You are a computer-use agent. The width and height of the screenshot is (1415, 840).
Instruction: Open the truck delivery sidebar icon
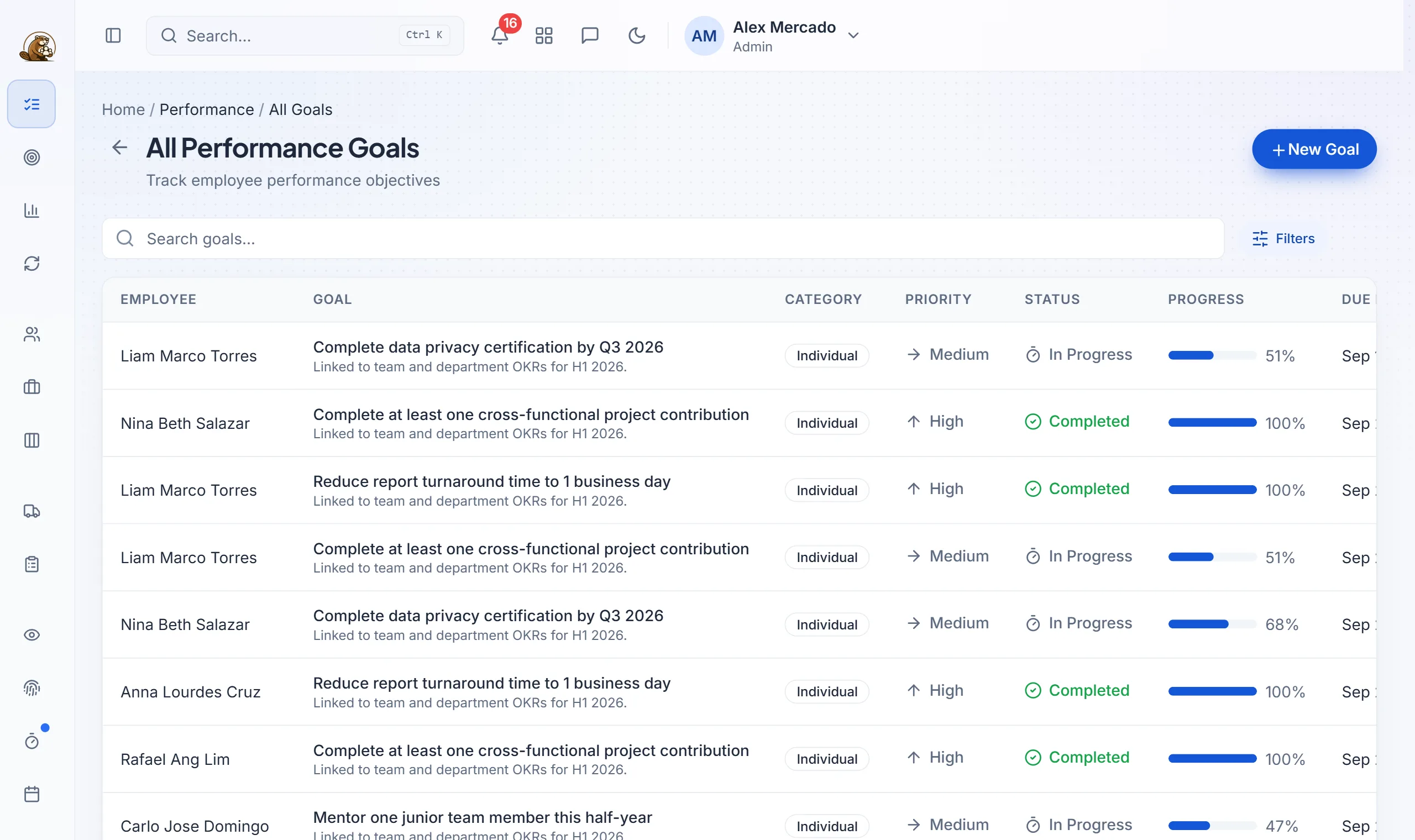(x=32, y=511)
